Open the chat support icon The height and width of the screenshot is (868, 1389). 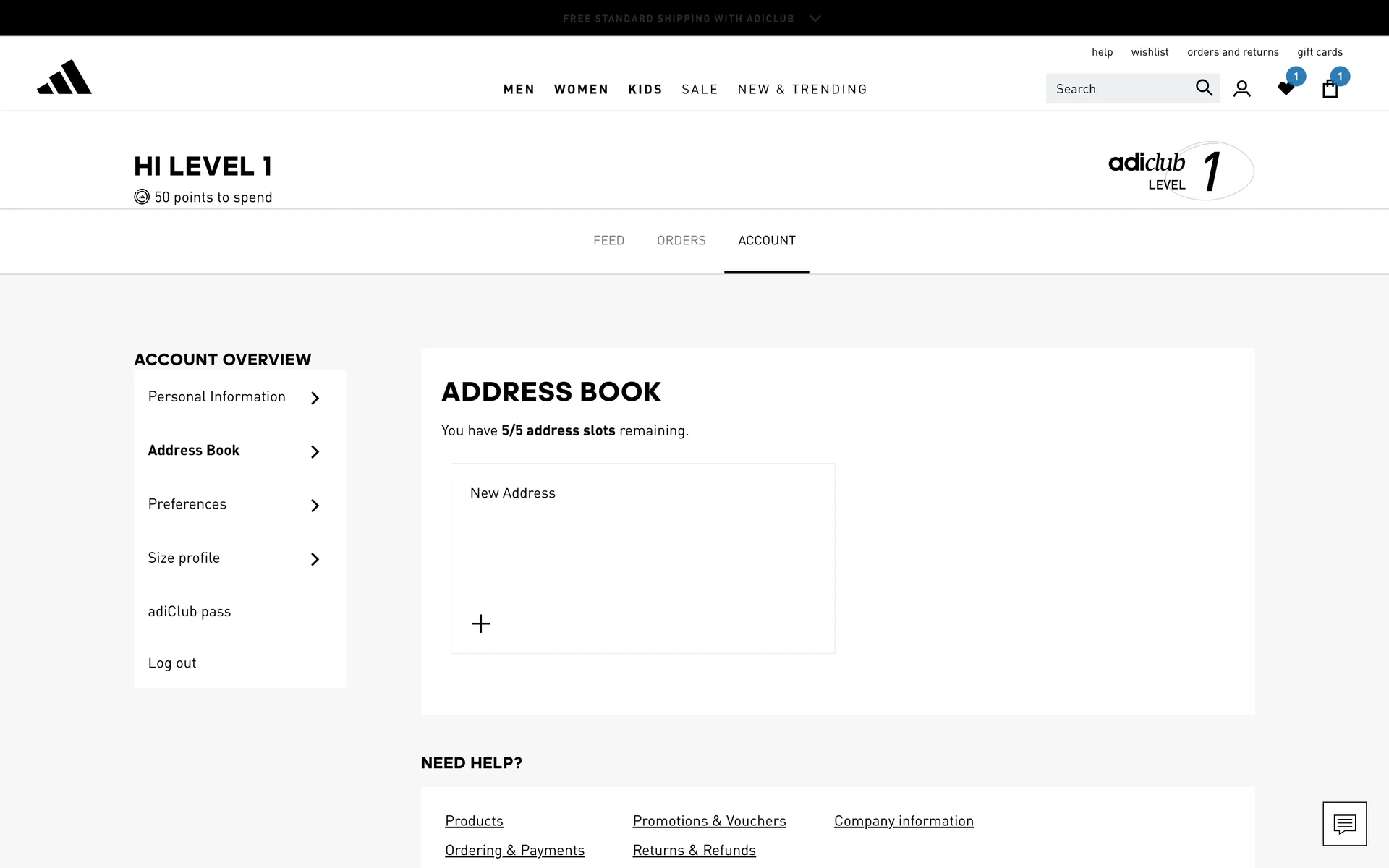(1344, 823)
